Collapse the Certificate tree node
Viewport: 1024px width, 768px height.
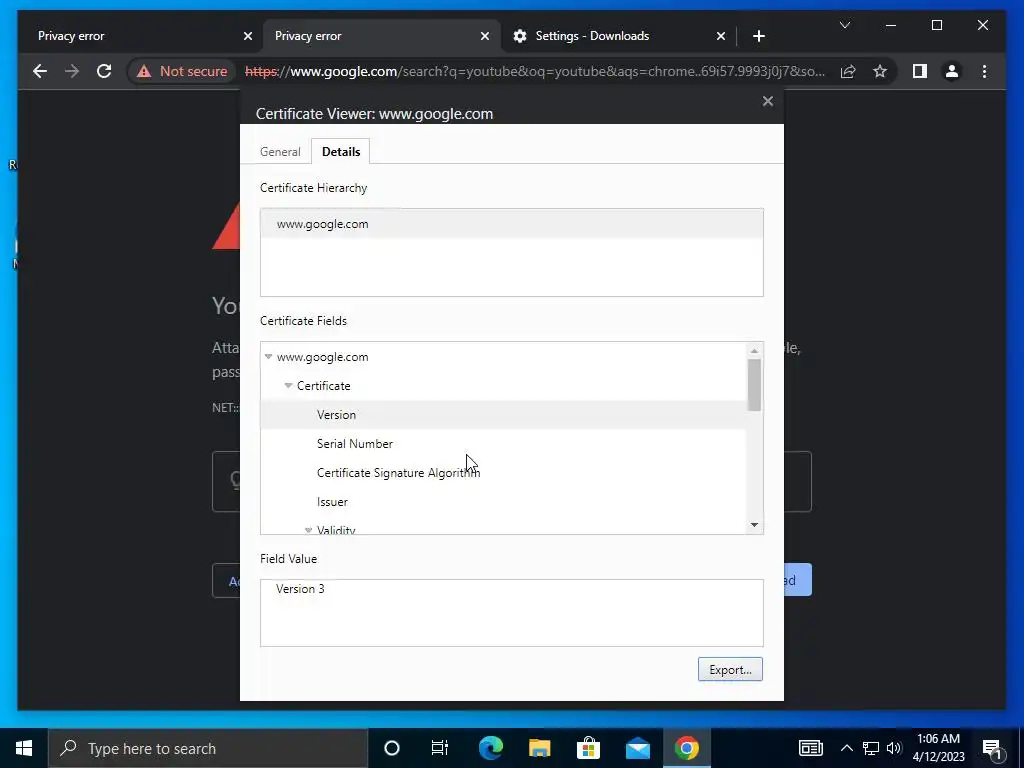tap(288, 385)
